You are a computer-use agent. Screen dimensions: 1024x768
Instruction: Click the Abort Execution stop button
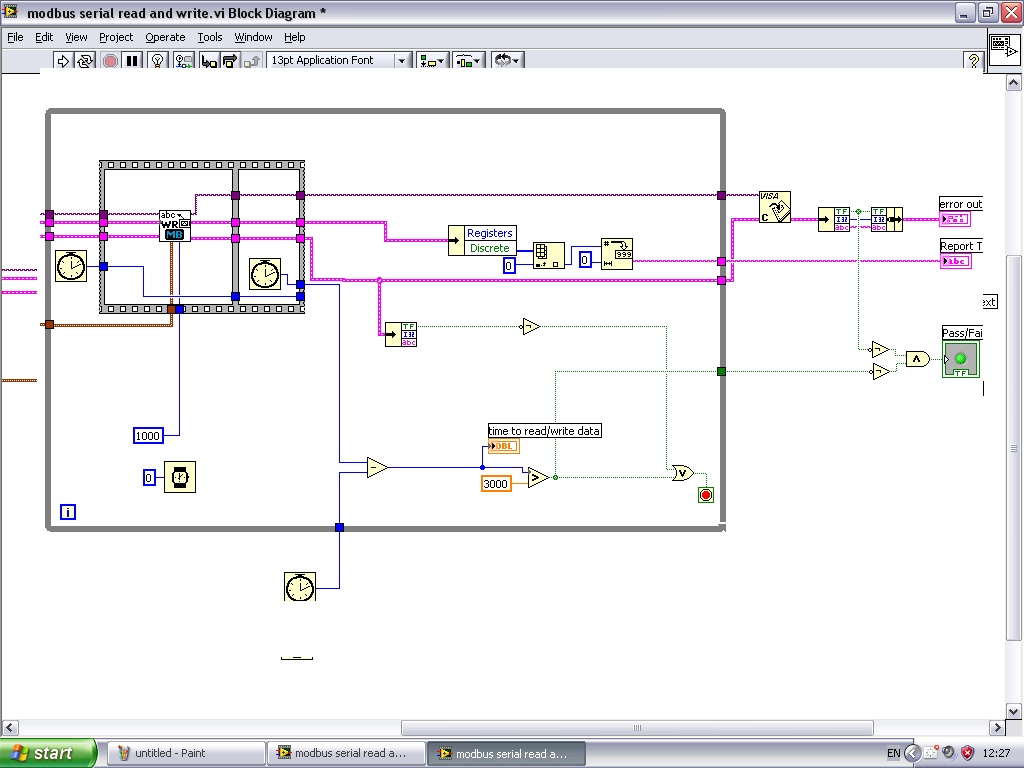point(110,61)
